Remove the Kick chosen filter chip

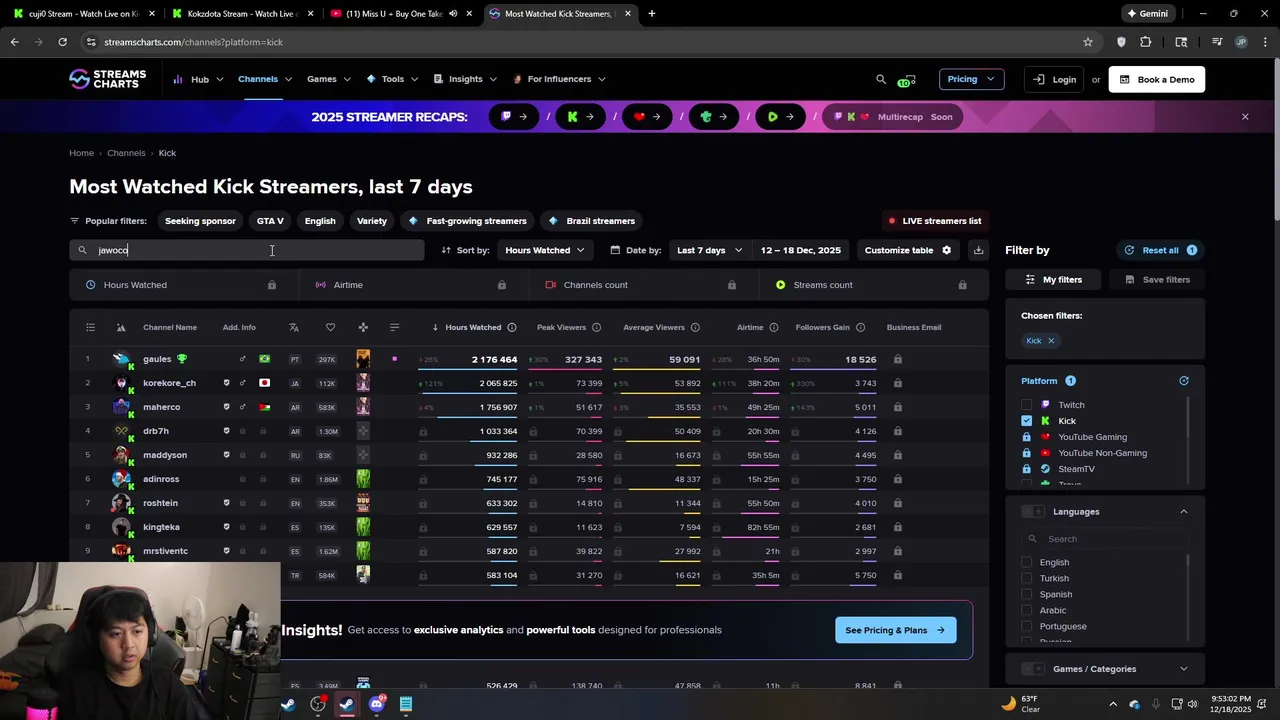(x=1051, y=341)
